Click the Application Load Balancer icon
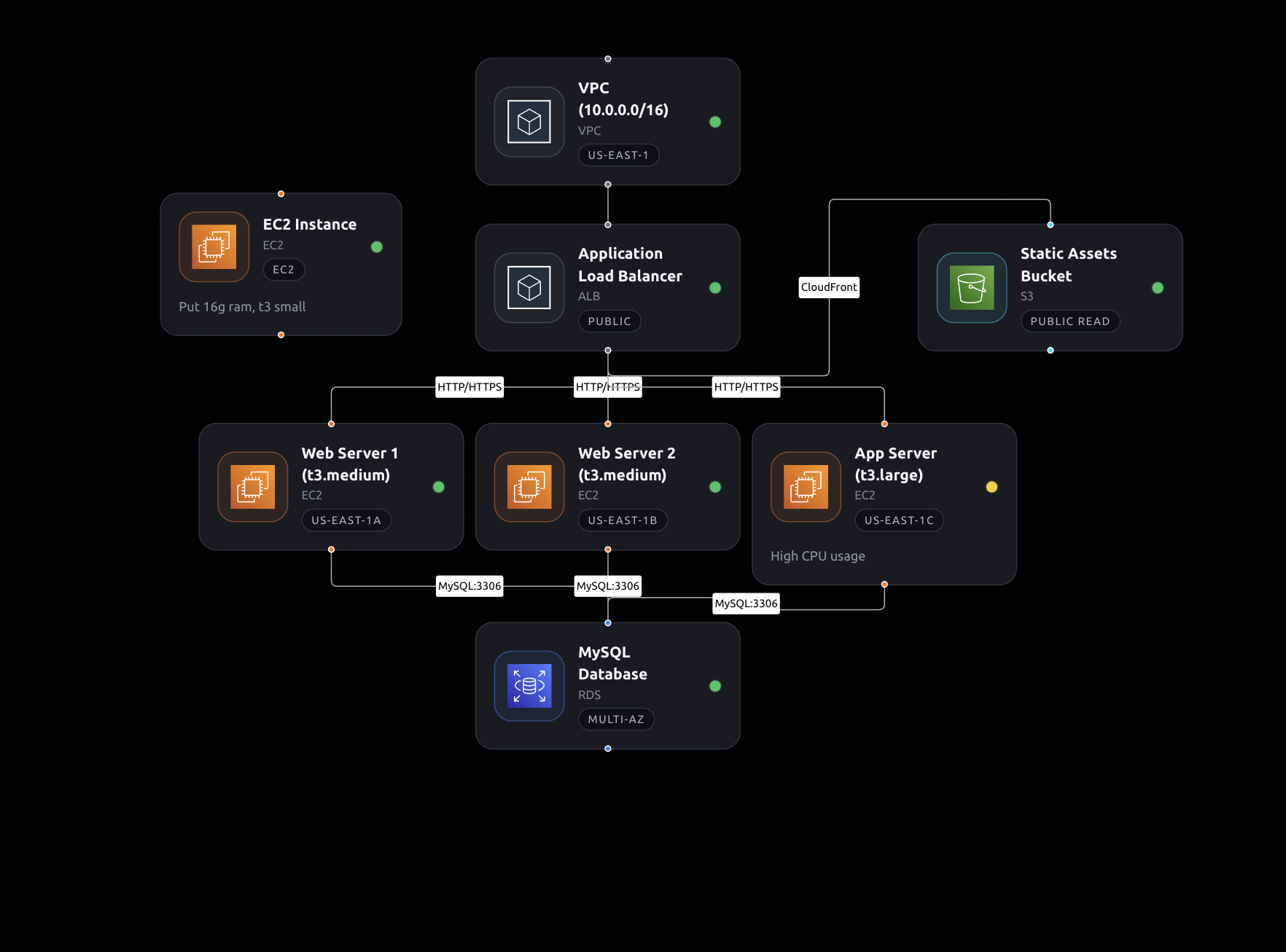The width and height of the screenshot is (1286, 952). click(529, 288)
